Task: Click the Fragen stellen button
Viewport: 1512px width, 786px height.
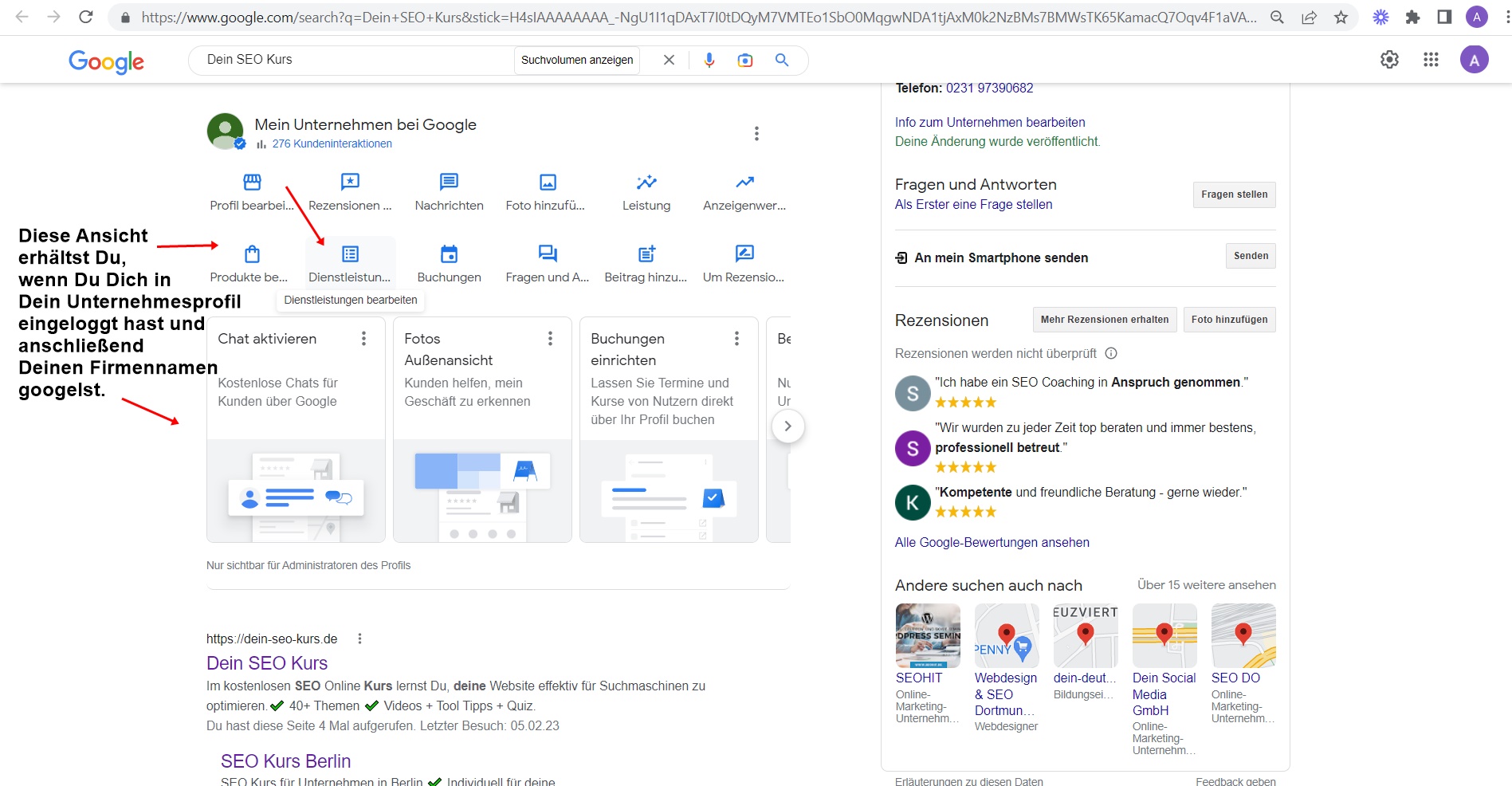Action: click(x=1234, y=195)
